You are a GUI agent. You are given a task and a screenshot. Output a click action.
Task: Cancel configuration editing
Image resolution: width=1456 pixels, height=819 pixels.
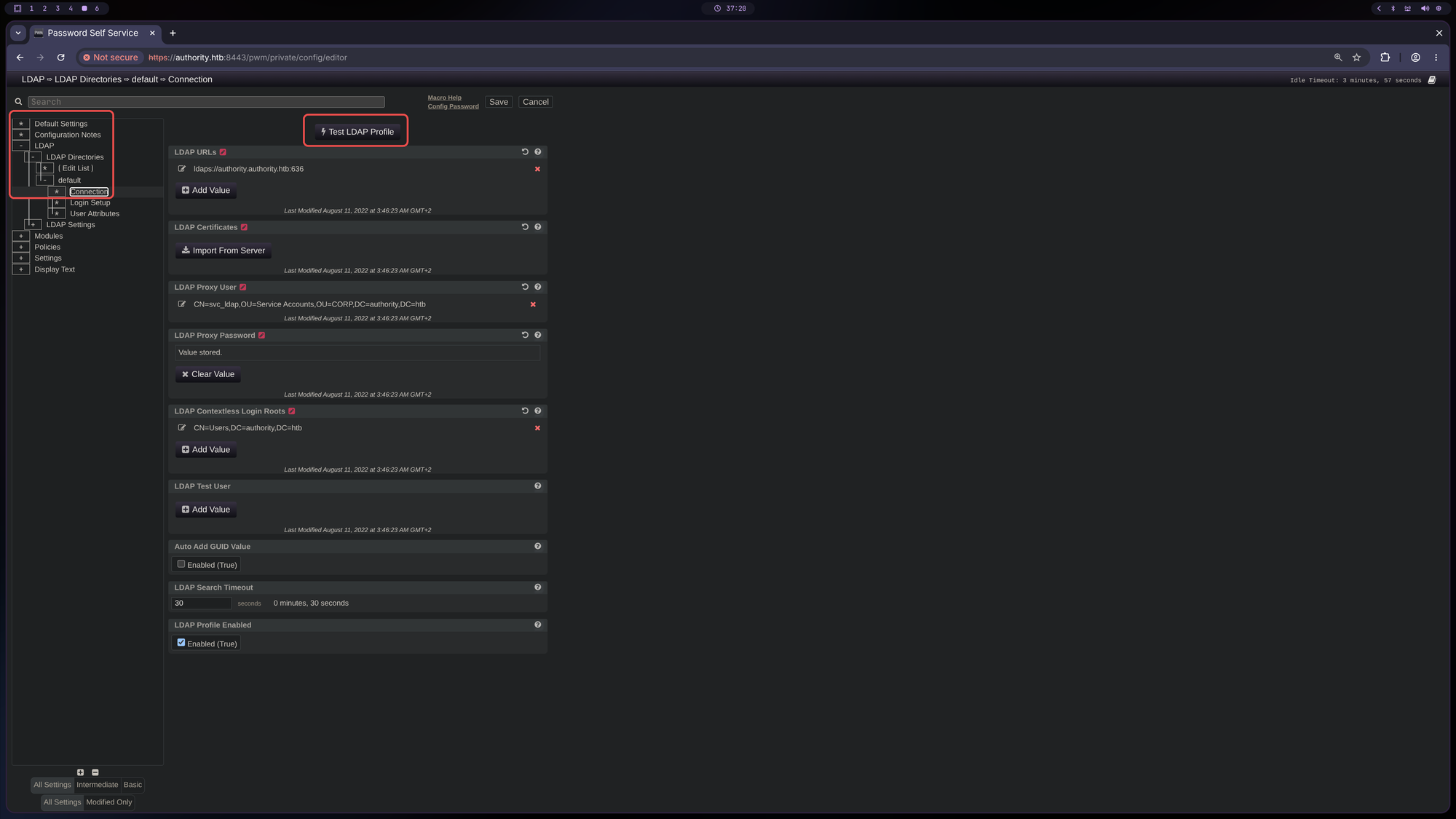536,102
